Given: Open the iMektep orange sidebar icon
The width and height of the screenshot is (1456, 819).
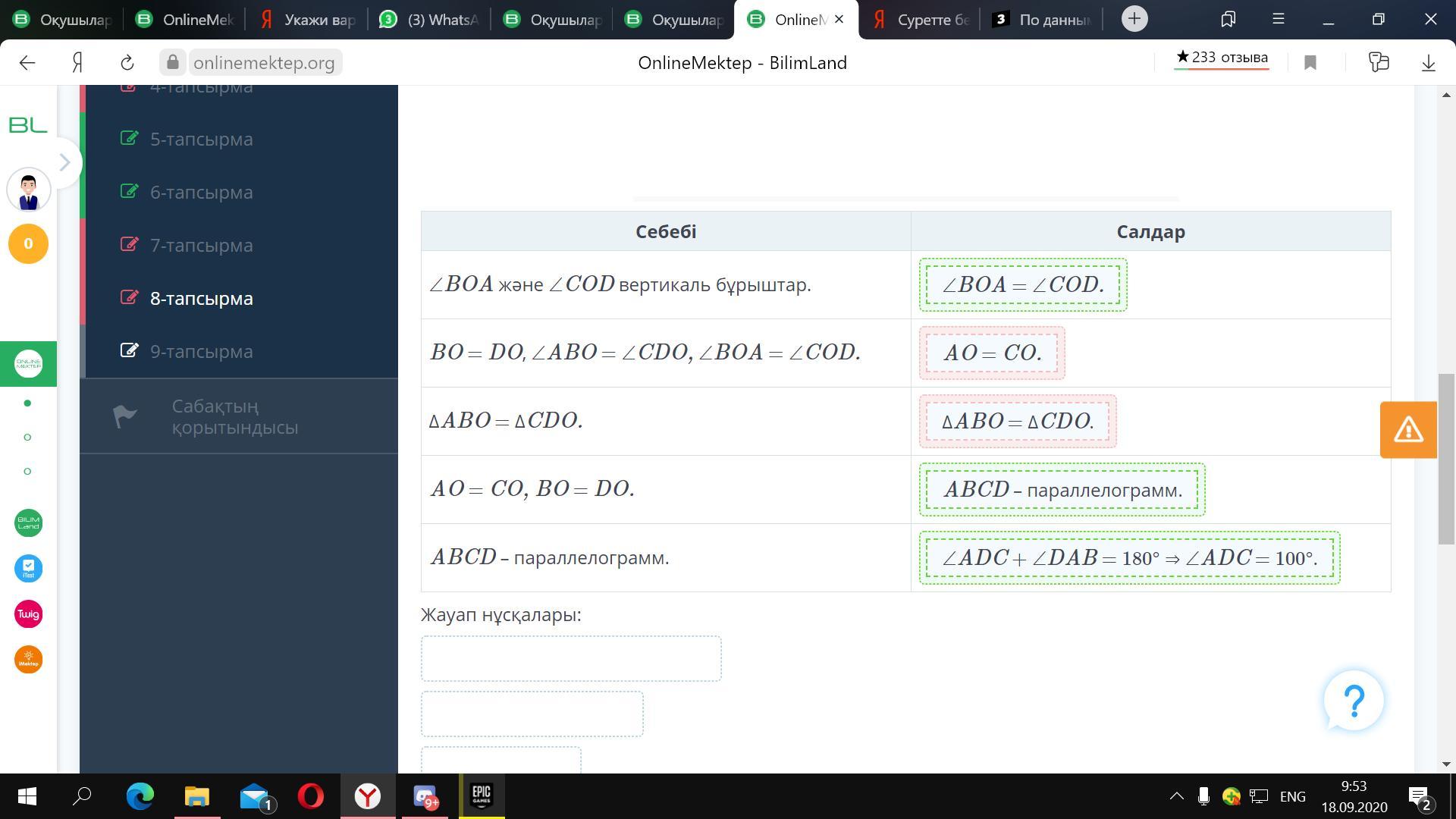Looking at the screenshot, I should pos(28,660).
